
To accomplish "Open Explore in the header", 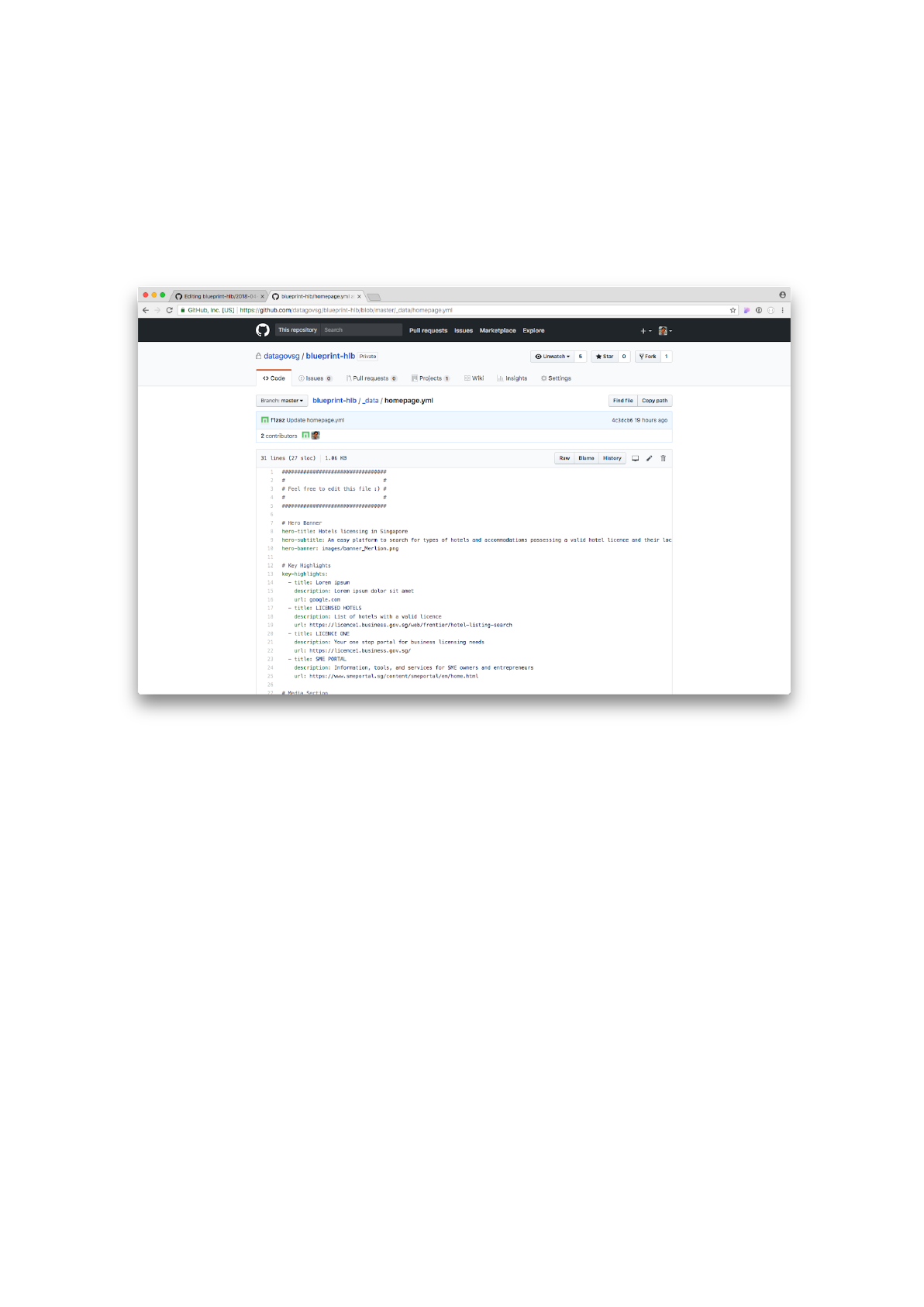I will click(x=533, y=331).
